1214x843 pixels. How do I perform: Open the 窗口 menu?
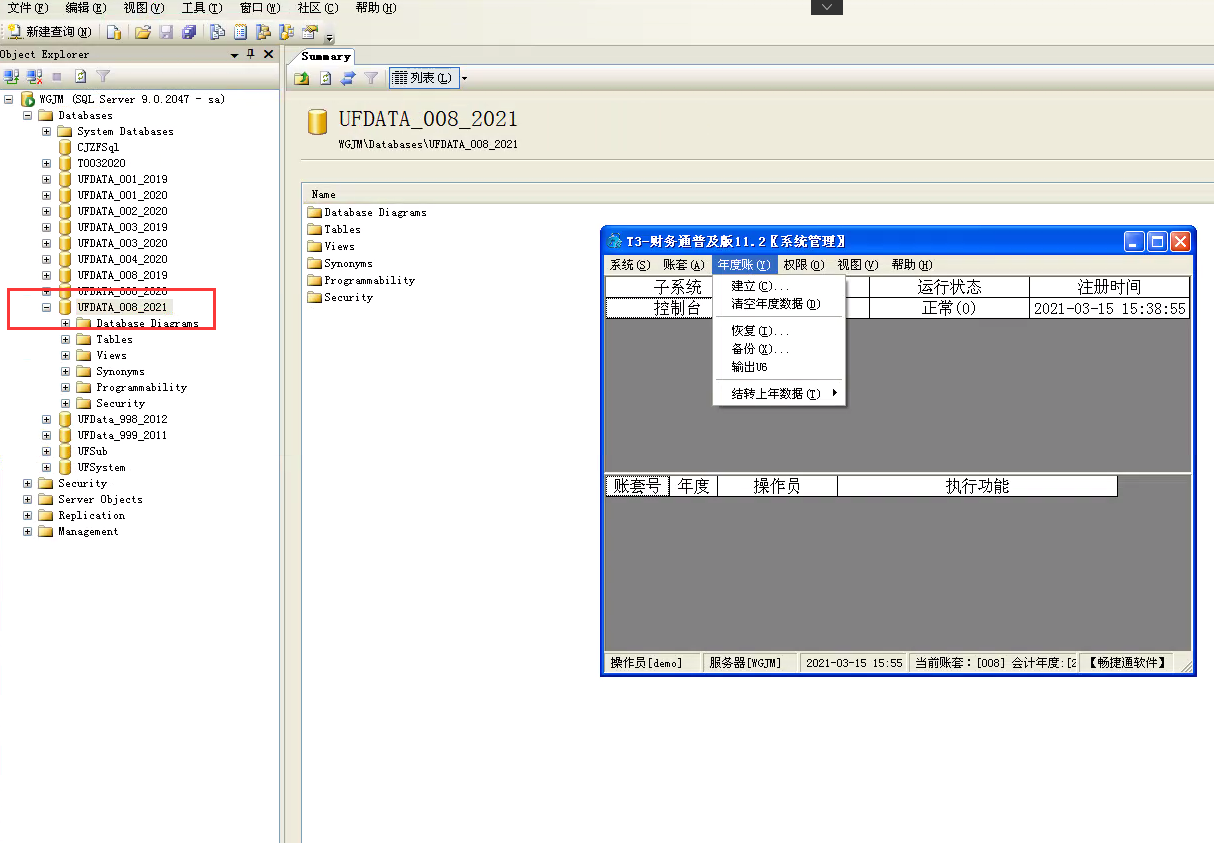coord(260,8)
